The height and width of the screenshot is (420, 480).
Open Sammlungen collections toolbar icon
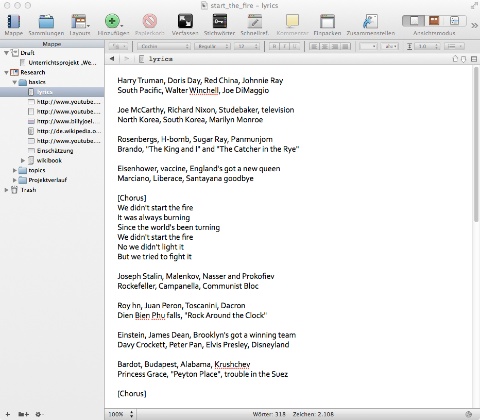(46, 21)
